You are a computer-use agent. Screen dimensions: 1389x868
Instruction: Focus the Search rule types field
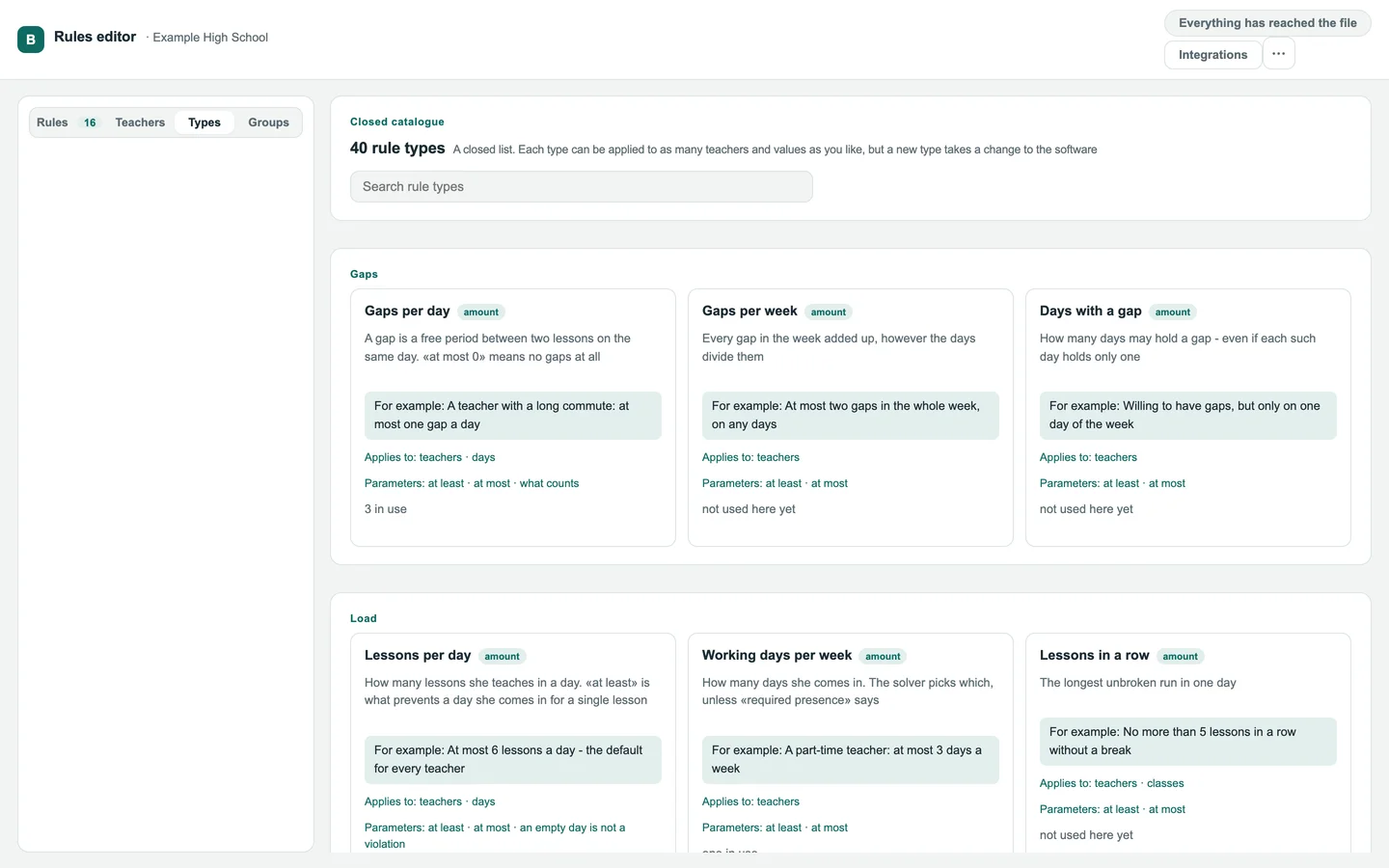[x=582, y=187]
